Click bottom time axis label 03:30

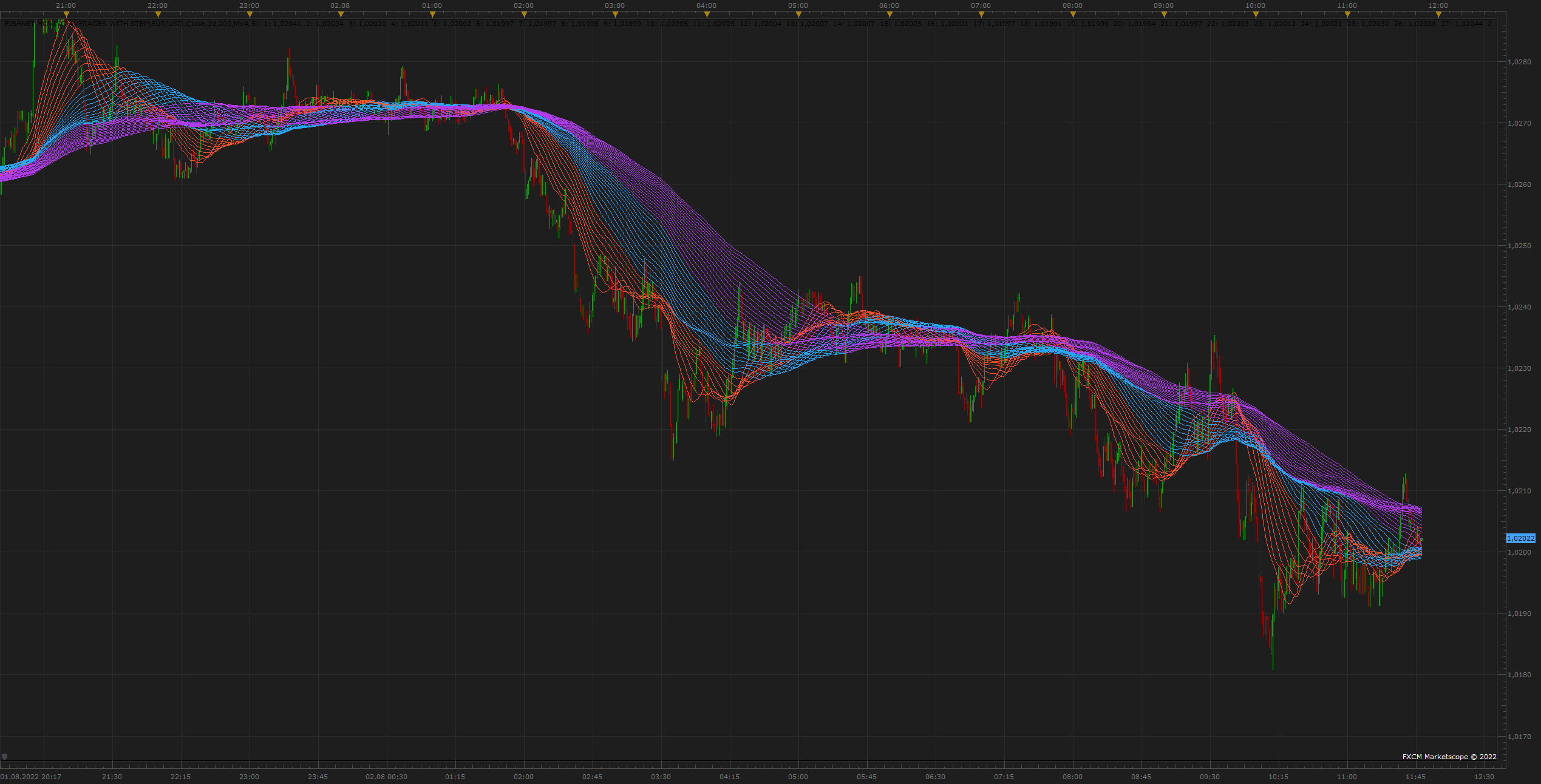click(x=661, y=777)
